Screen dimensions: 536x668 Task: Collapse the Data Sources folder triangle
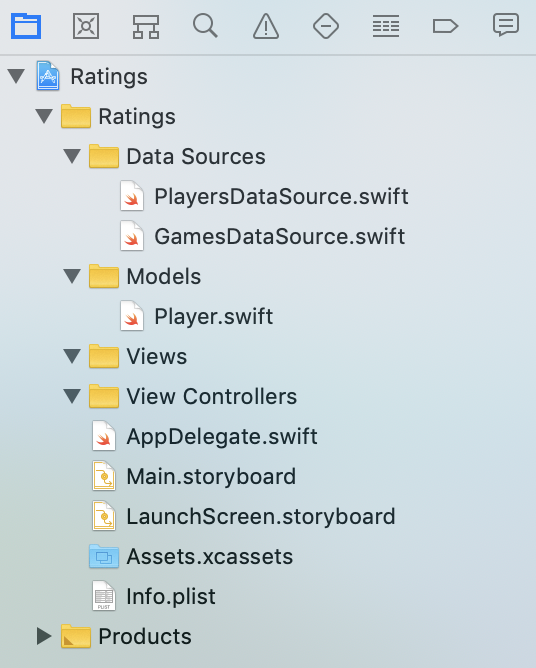(72, 156)
